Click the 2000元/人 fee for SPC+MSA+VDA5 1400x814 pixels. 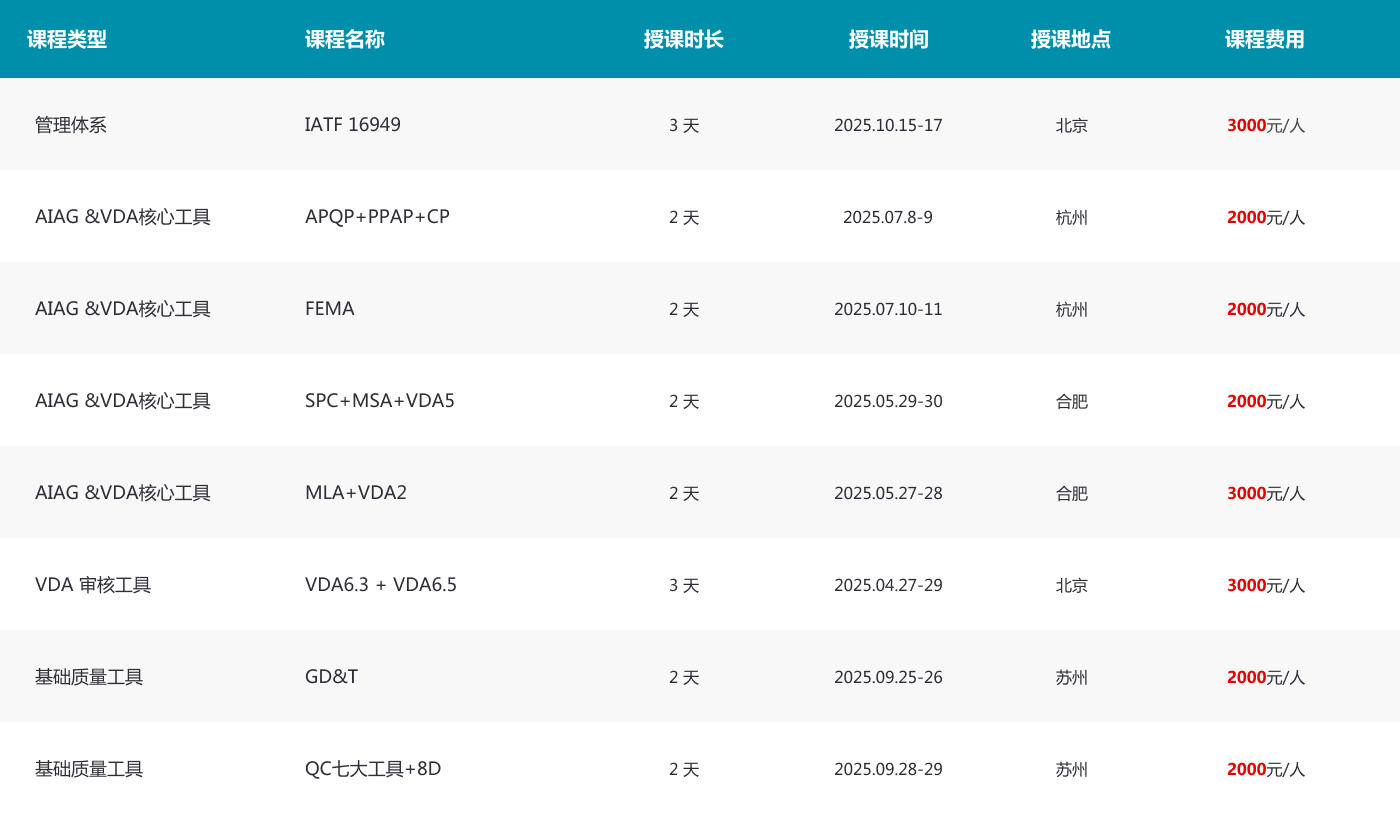(1266, 402)
